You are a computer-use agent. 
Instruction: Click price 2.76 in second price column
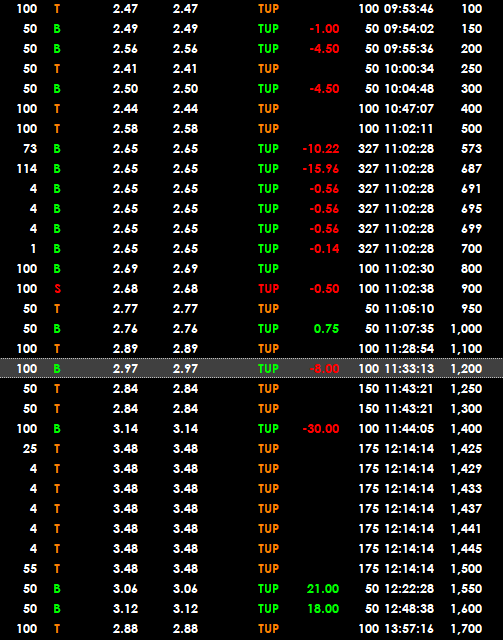[x=185, y=329]
